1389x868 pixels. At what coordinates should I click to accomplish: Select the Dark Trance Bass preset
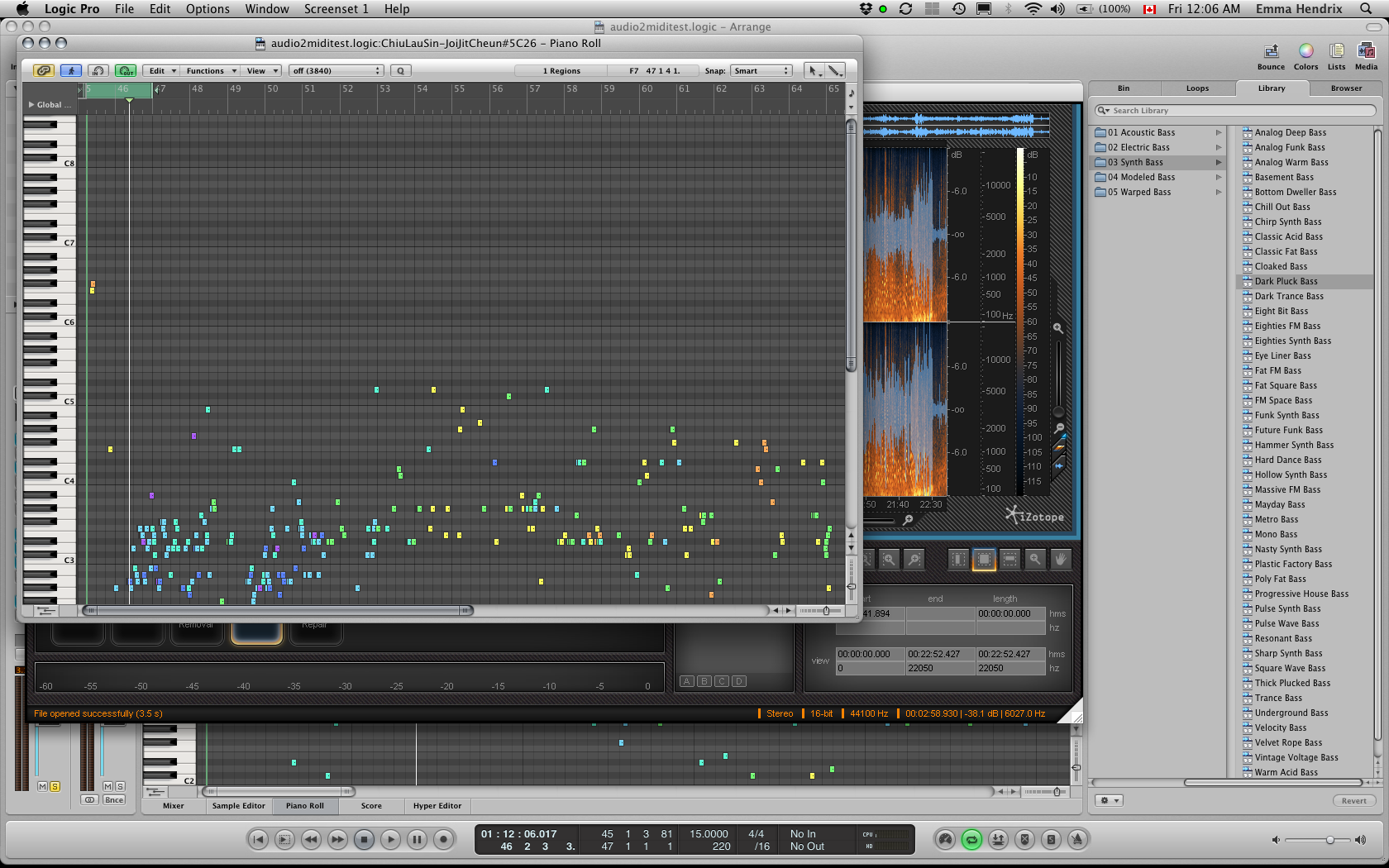tap(1288, 297)
